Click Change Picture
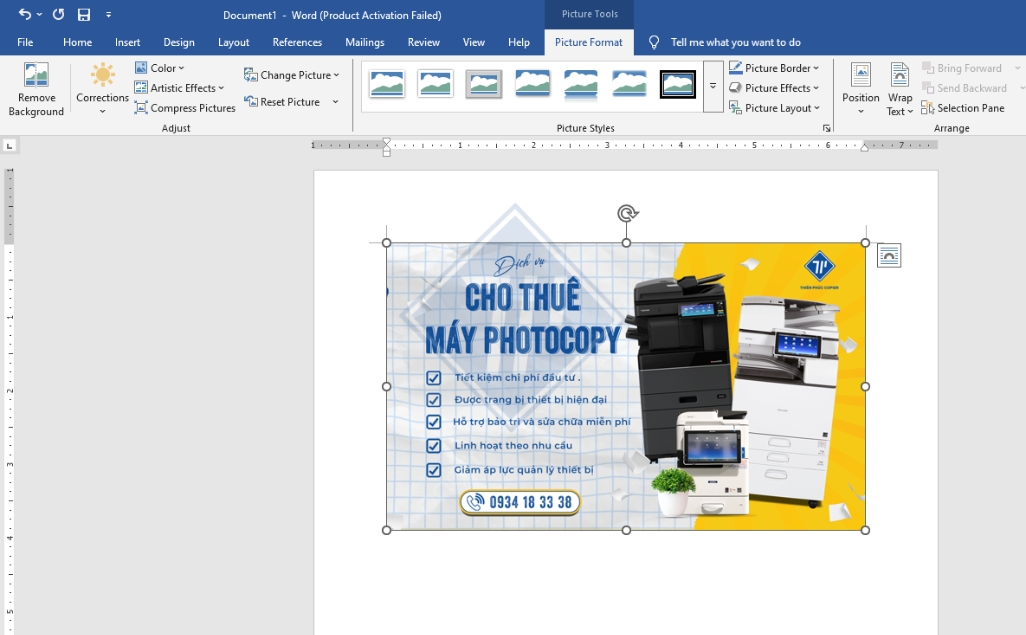The image size is (1026, 635). 291,75
